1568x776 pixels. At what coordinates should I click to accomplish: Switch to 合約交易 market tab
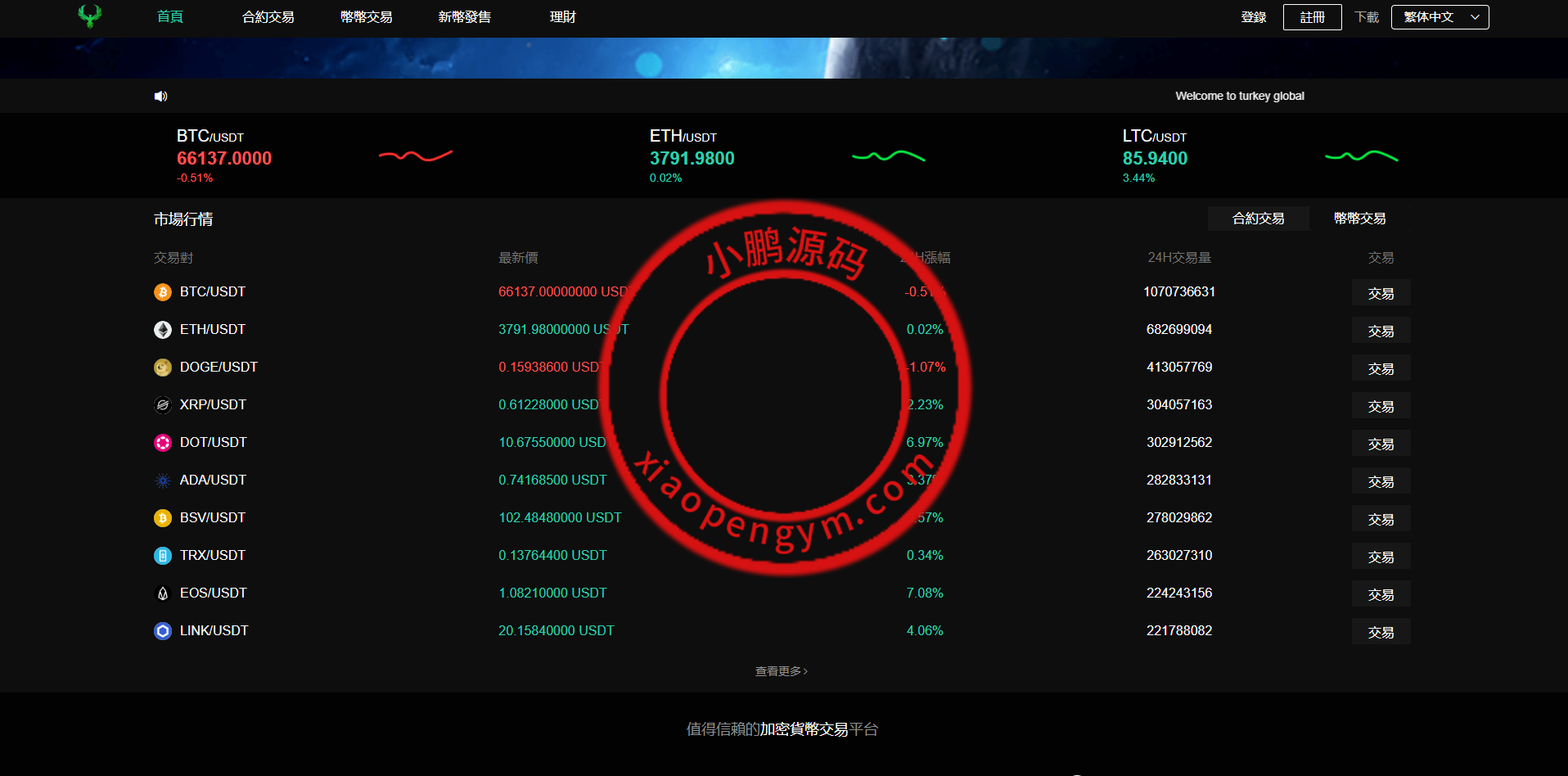pos(1258,219)
